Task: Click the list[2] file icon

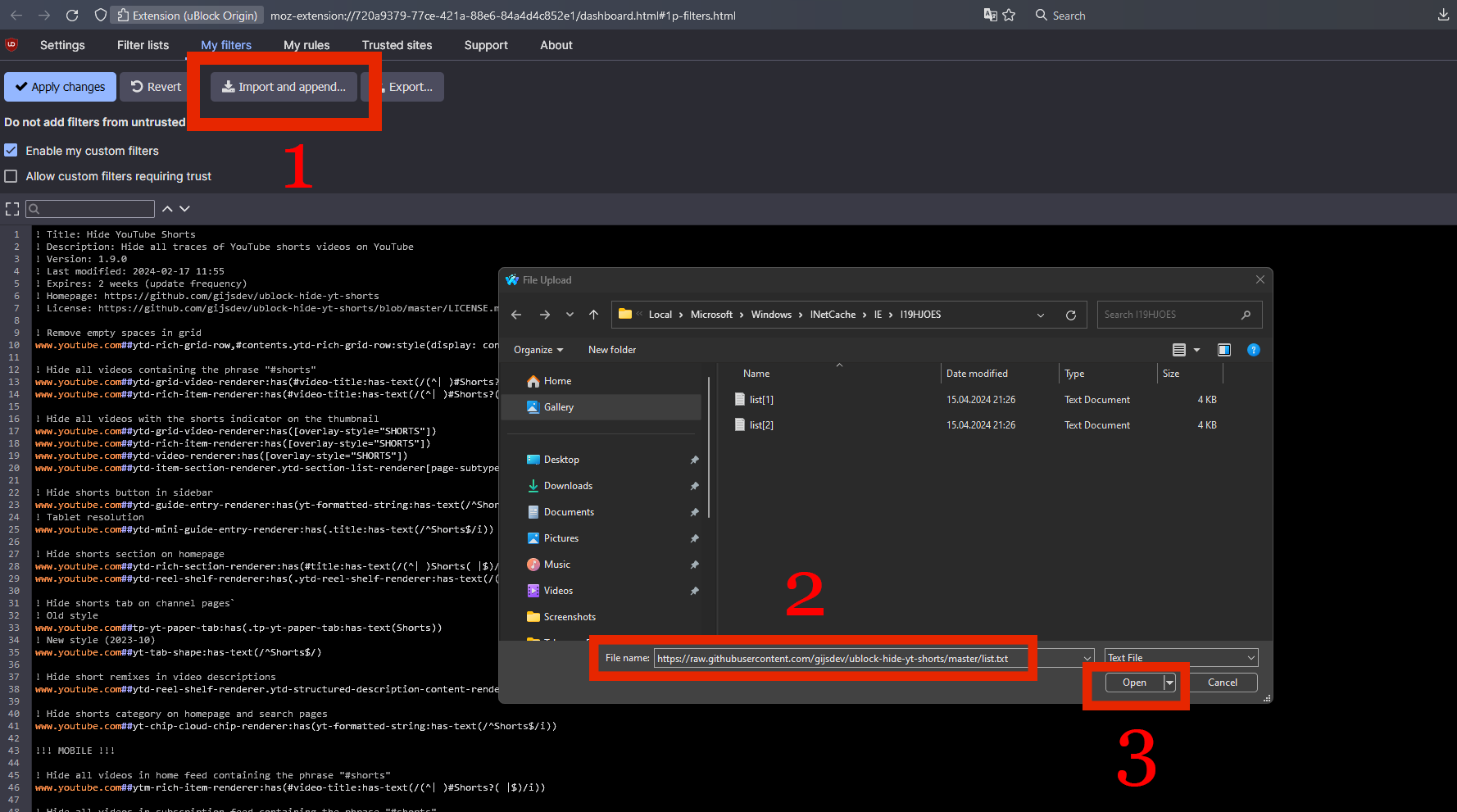Action: 740,425
